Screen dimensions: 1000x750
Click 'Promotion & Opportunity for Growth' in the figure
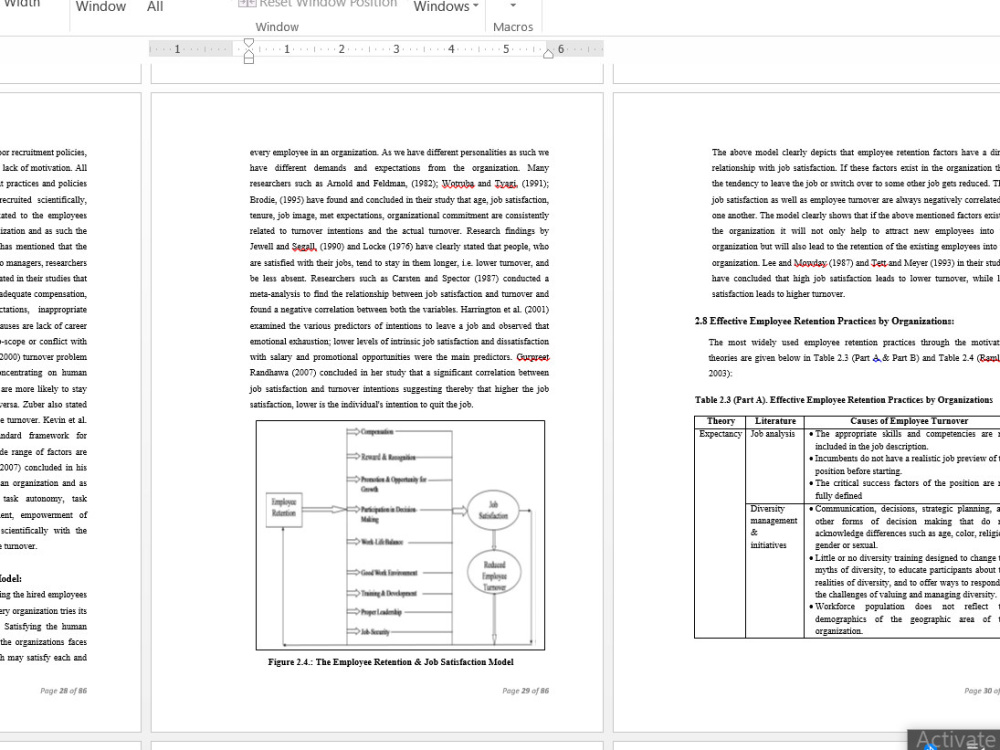point(393,484)
